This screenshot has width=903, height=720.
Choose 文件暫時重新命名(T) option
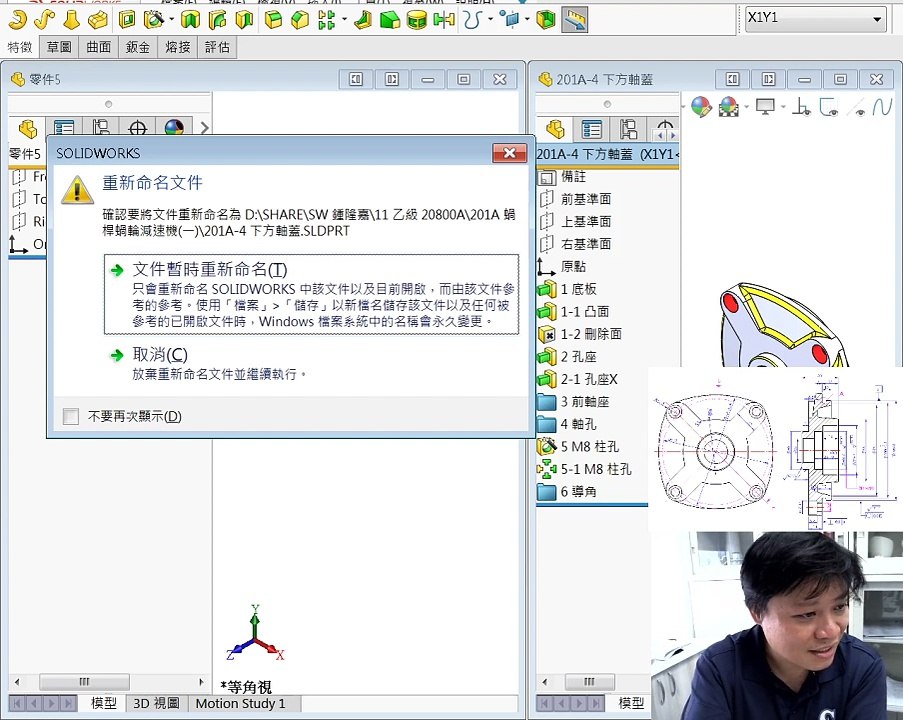tap(311, 294)
